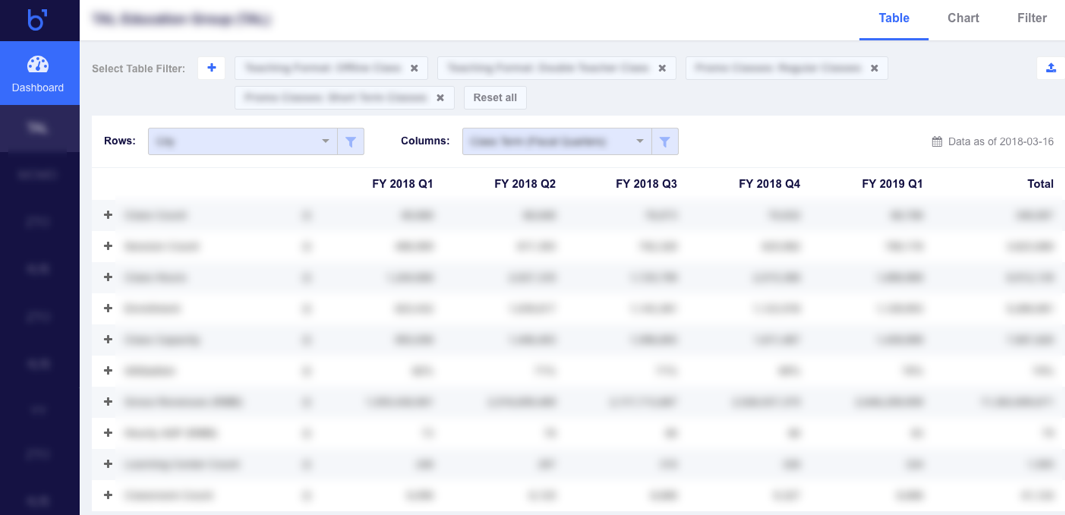Open the Columns dropdown
This screenshot has width=1065, height=515.
click(556, 142)
